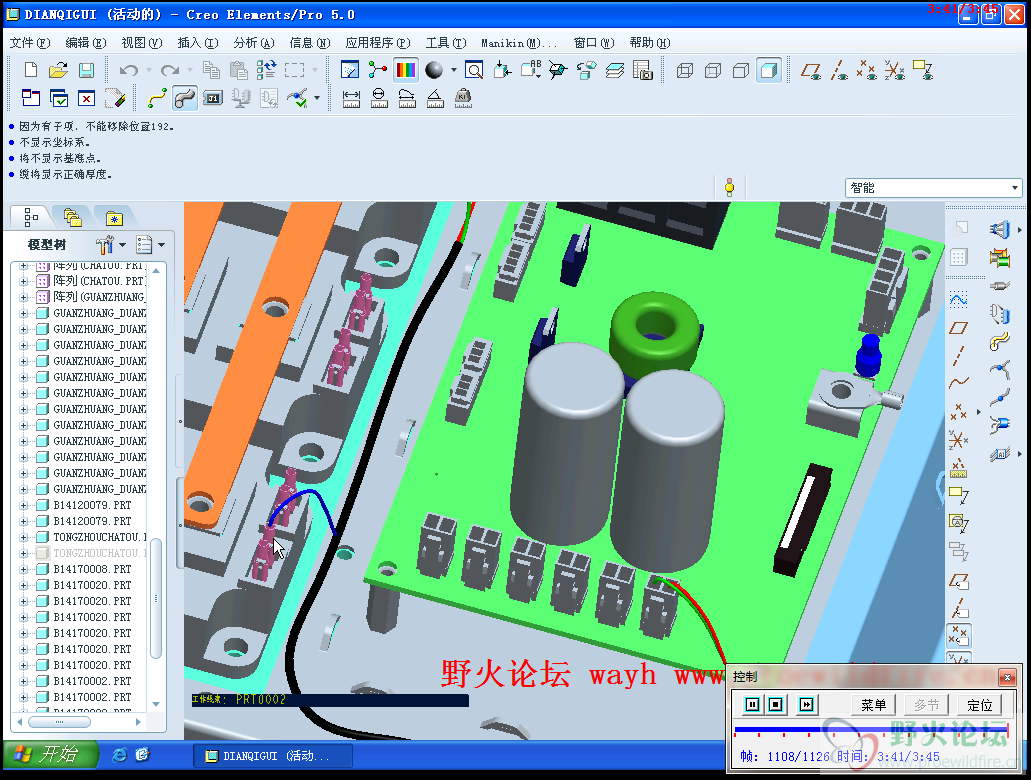This screenshot has width=1031, height=780.
Task: Open the Layers stack icon
Action: pyautogui.click(x=614, y=70)
